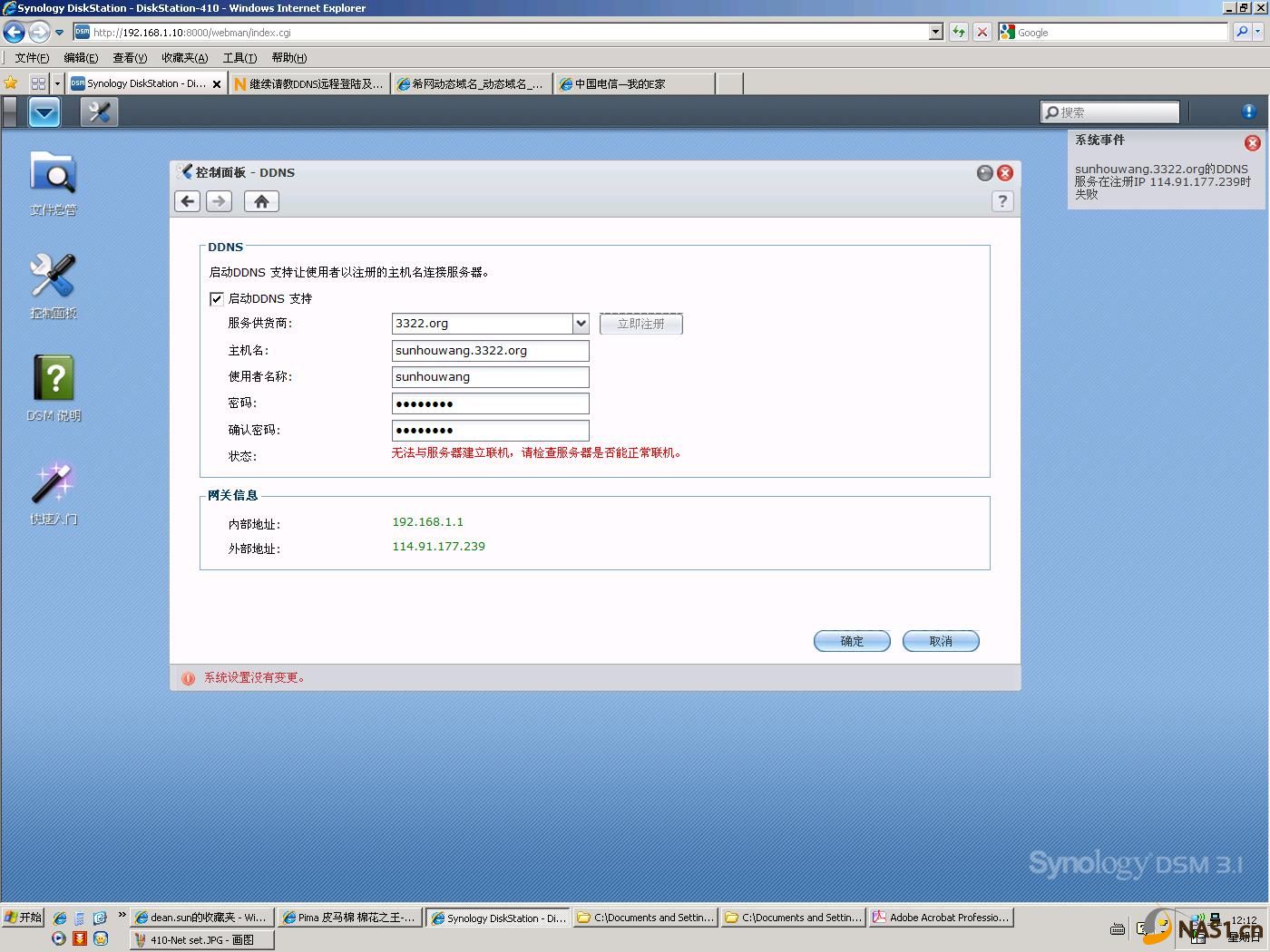Expand the search provider dropdown
Viewport: 1270px width, 952px height.
[1258, 32]
